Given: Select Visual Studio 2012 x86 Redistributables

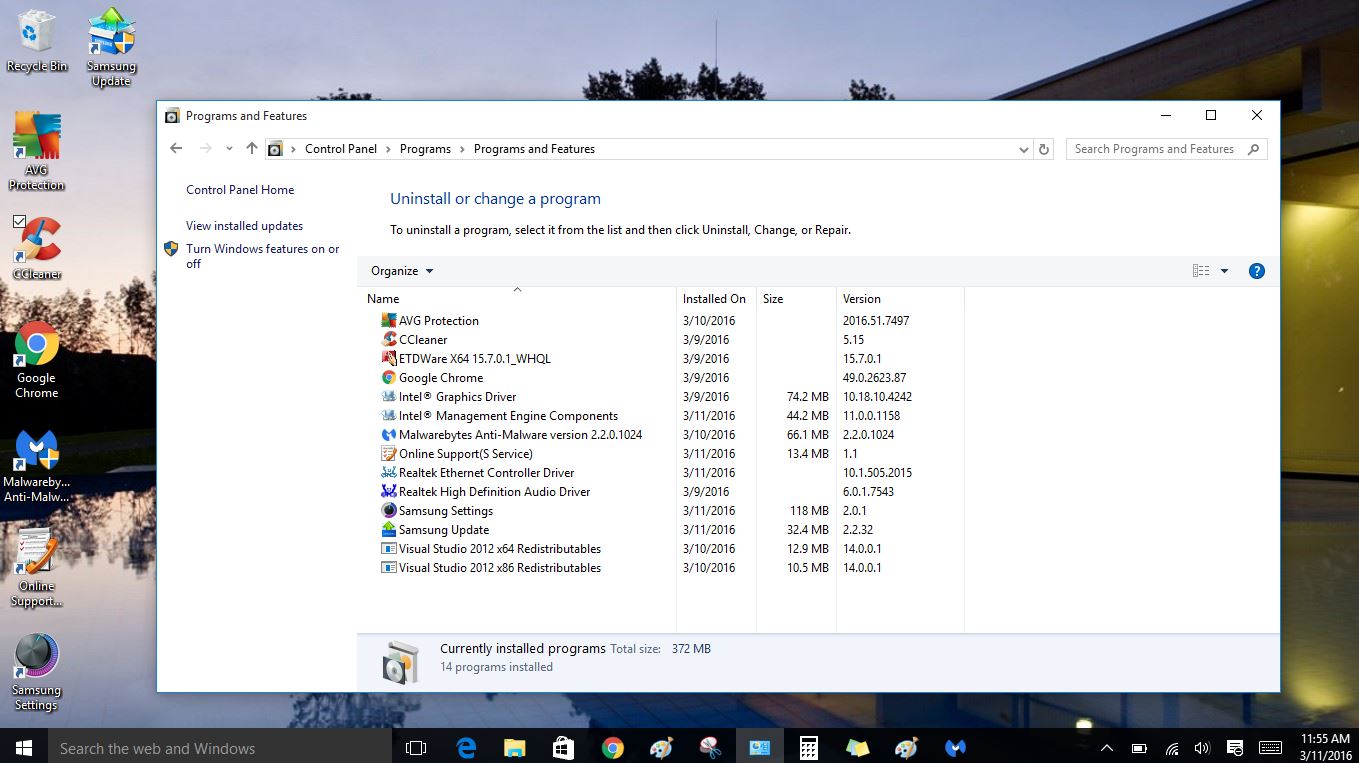Looking at the screenshot, I should (500, 567).
